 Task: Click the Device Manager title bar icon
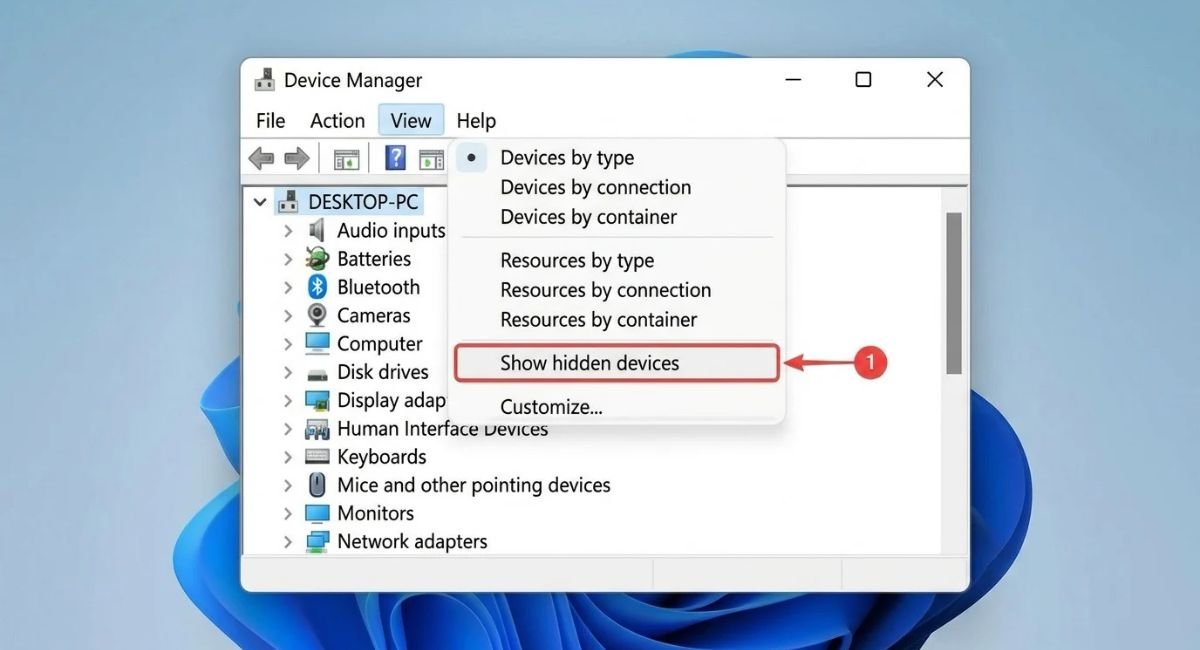tap(264, 80)
